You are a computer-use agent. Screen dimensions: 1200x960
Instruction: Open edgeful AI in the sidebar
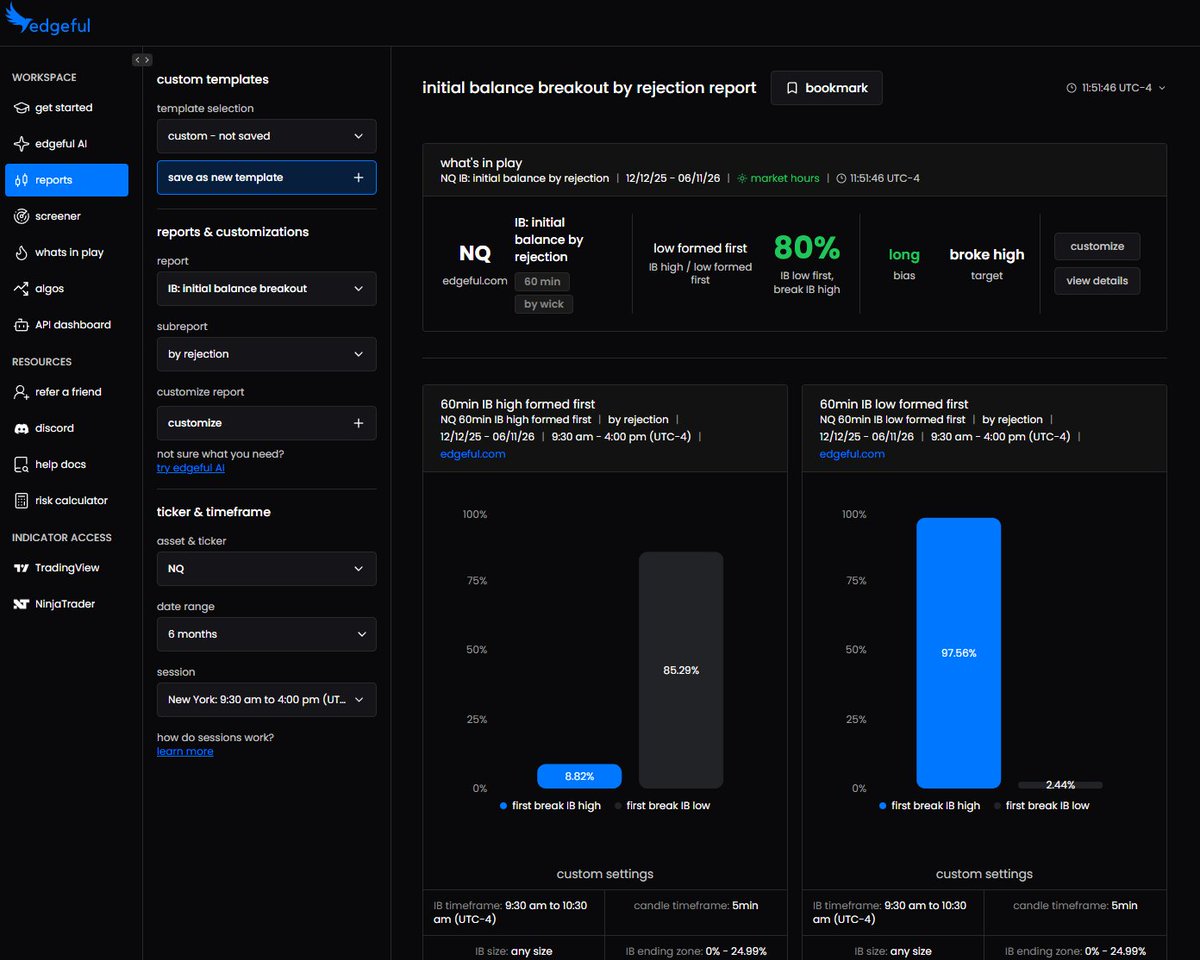coord(66,144)
